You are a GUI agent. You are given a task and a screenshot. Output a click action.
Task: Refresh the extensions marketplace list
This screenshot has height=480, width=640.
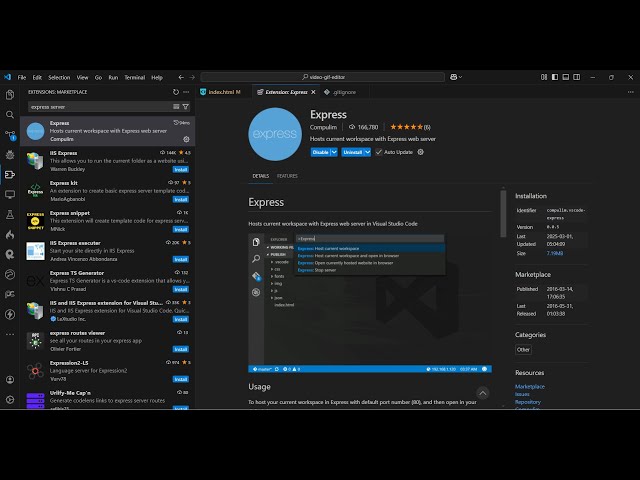point(176,92)
